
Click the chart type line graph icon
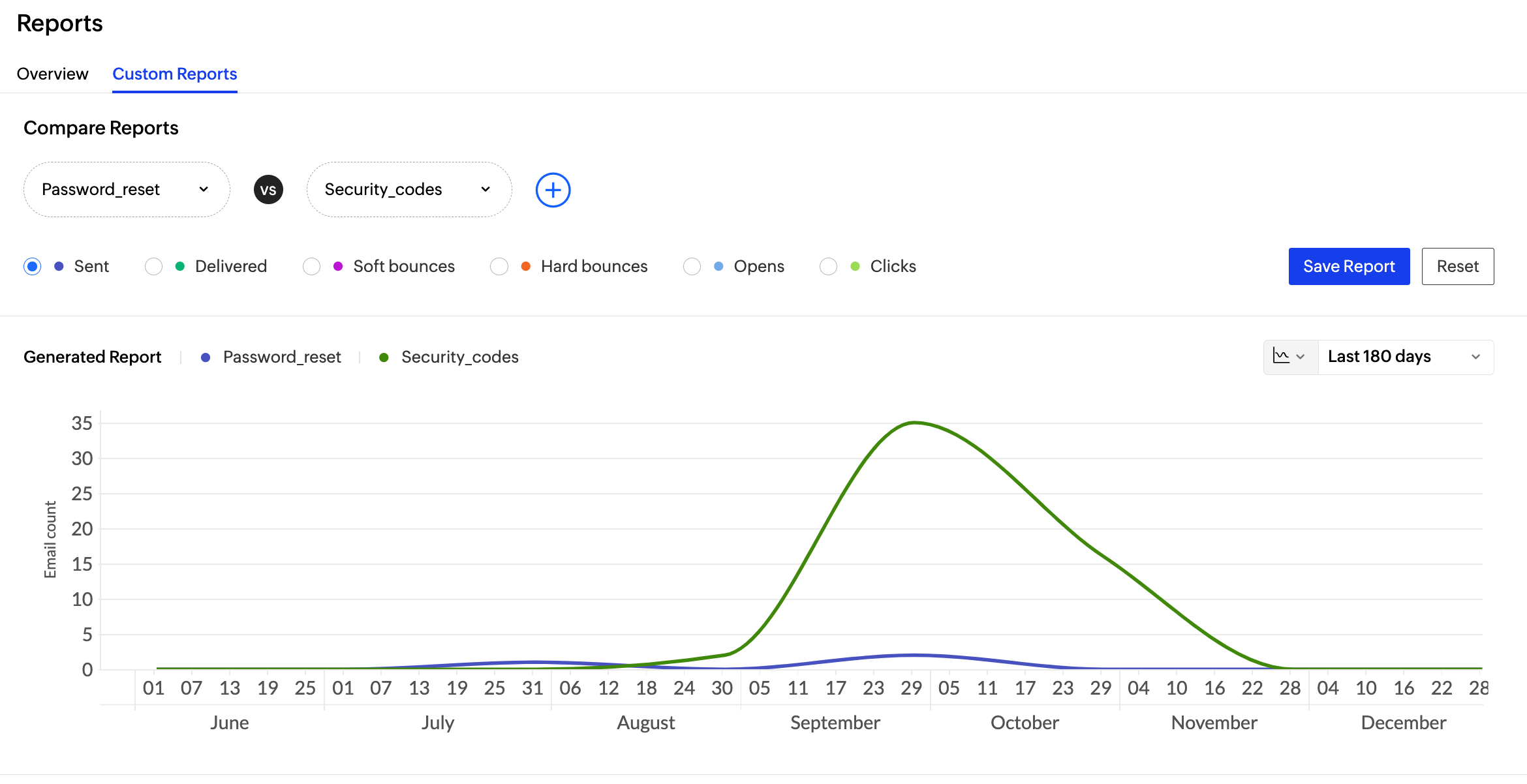(x=1282, y=356)
